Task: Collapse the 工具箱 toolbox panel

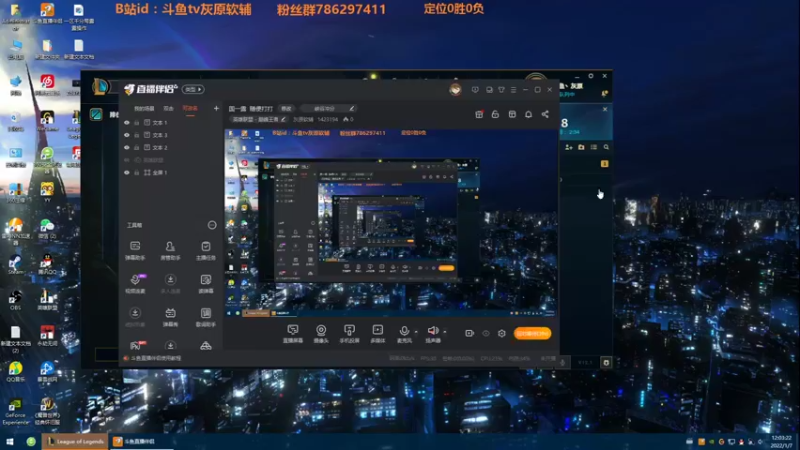Action: tap(212, 225)
